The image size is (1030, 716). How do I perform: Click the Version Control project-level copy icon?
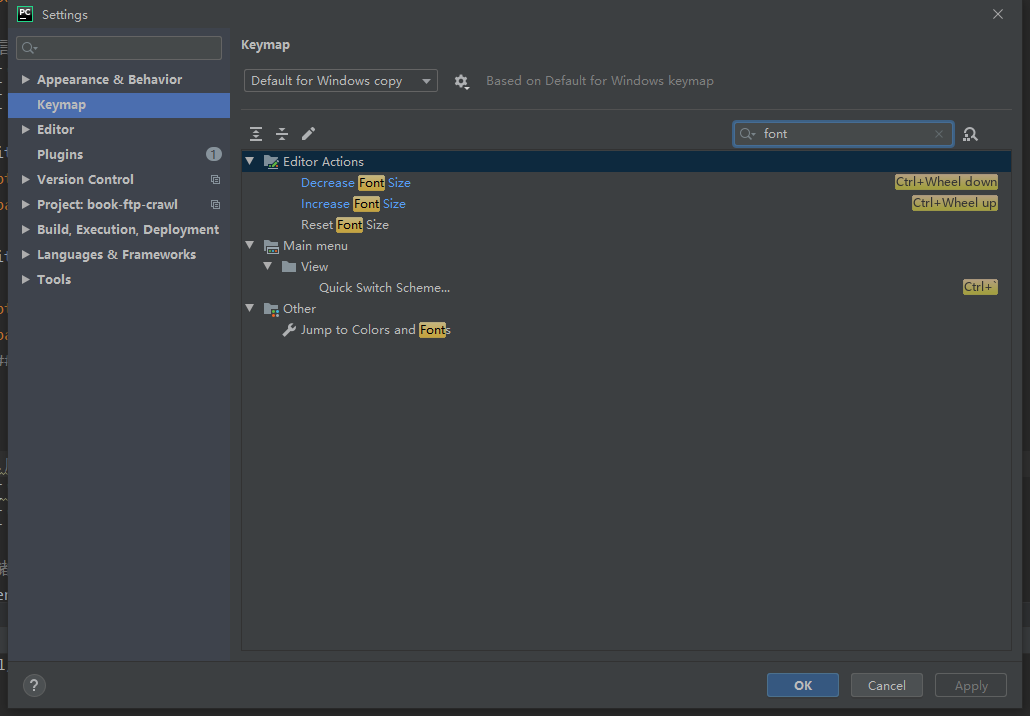pyautogui.click(x=215, y=179)
